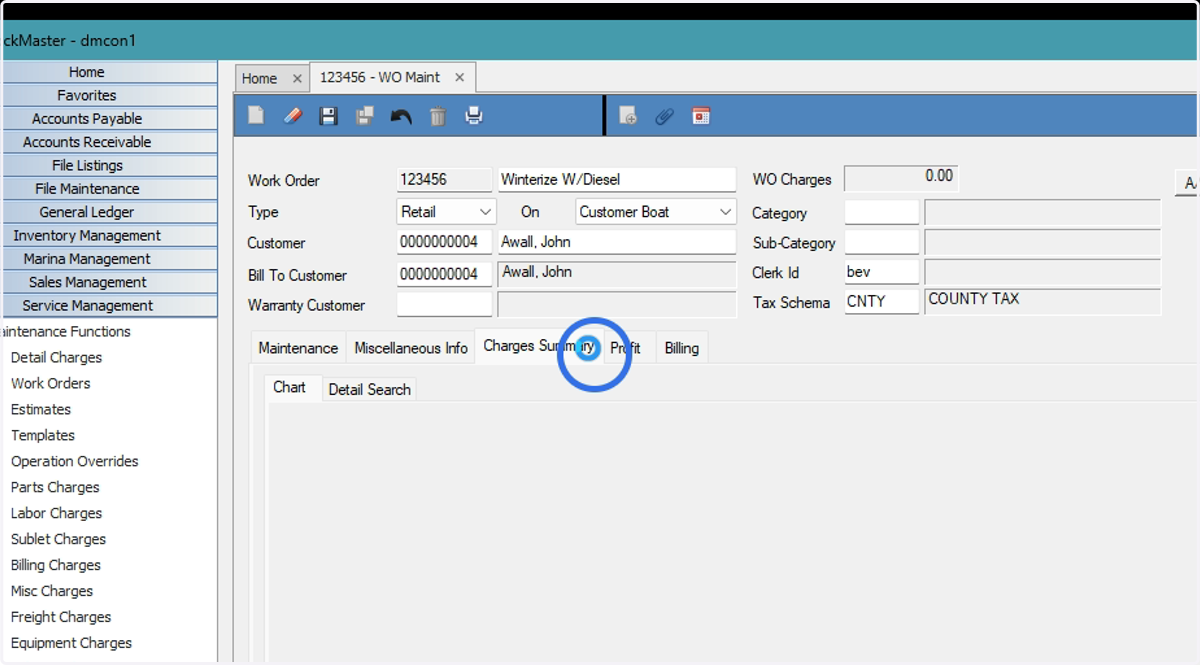
Task: Select Misc Charges in sidebar list
Action: 52,591
